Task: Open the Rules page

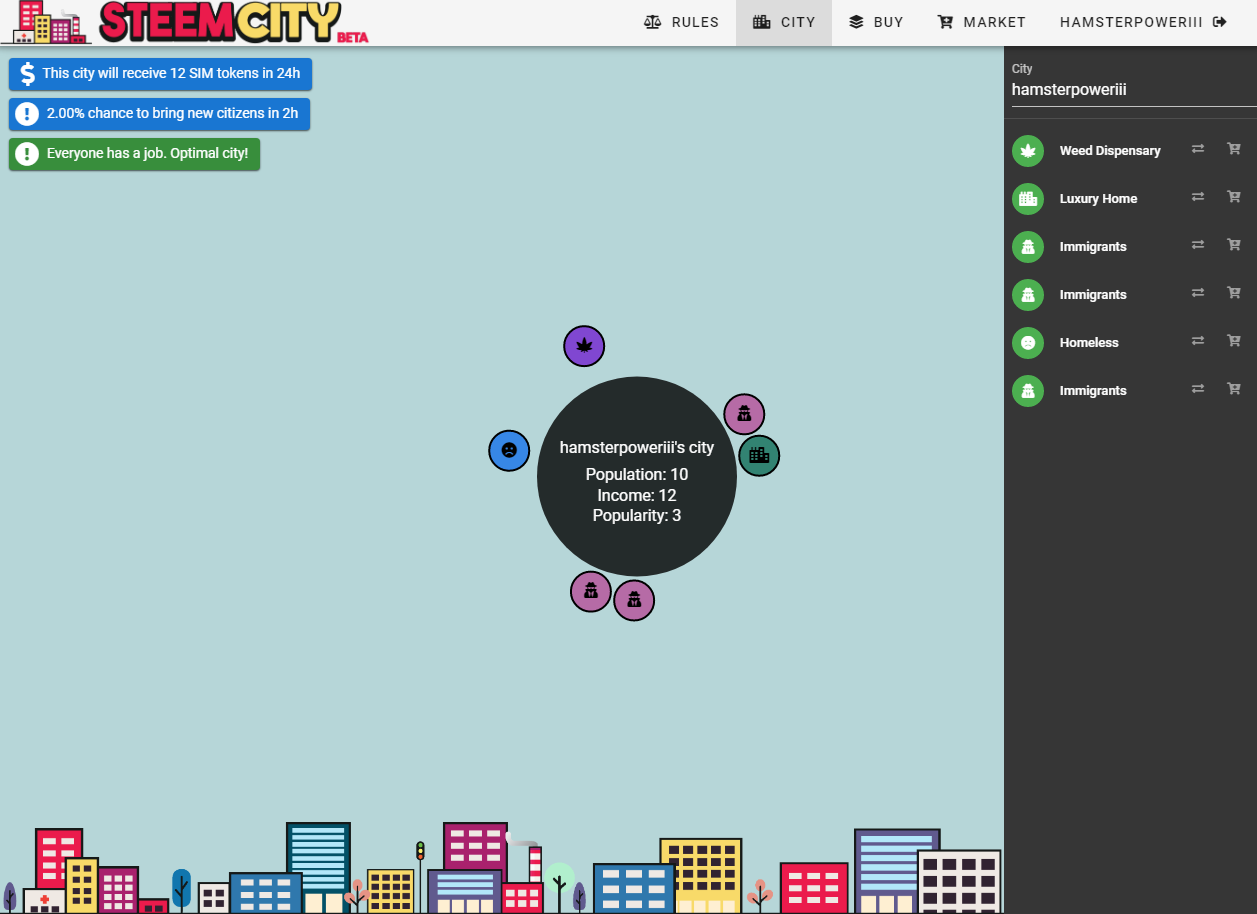Action: click(682, 22)
